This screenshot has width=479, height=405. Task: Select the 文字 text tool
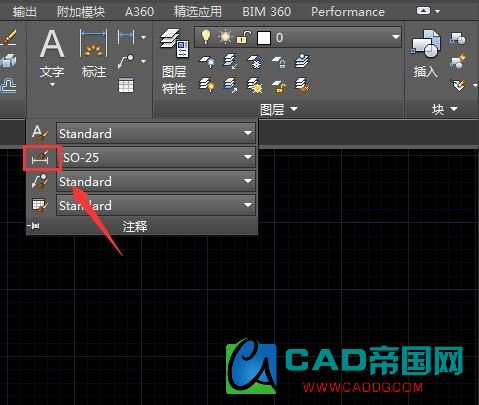coord(52,57)
